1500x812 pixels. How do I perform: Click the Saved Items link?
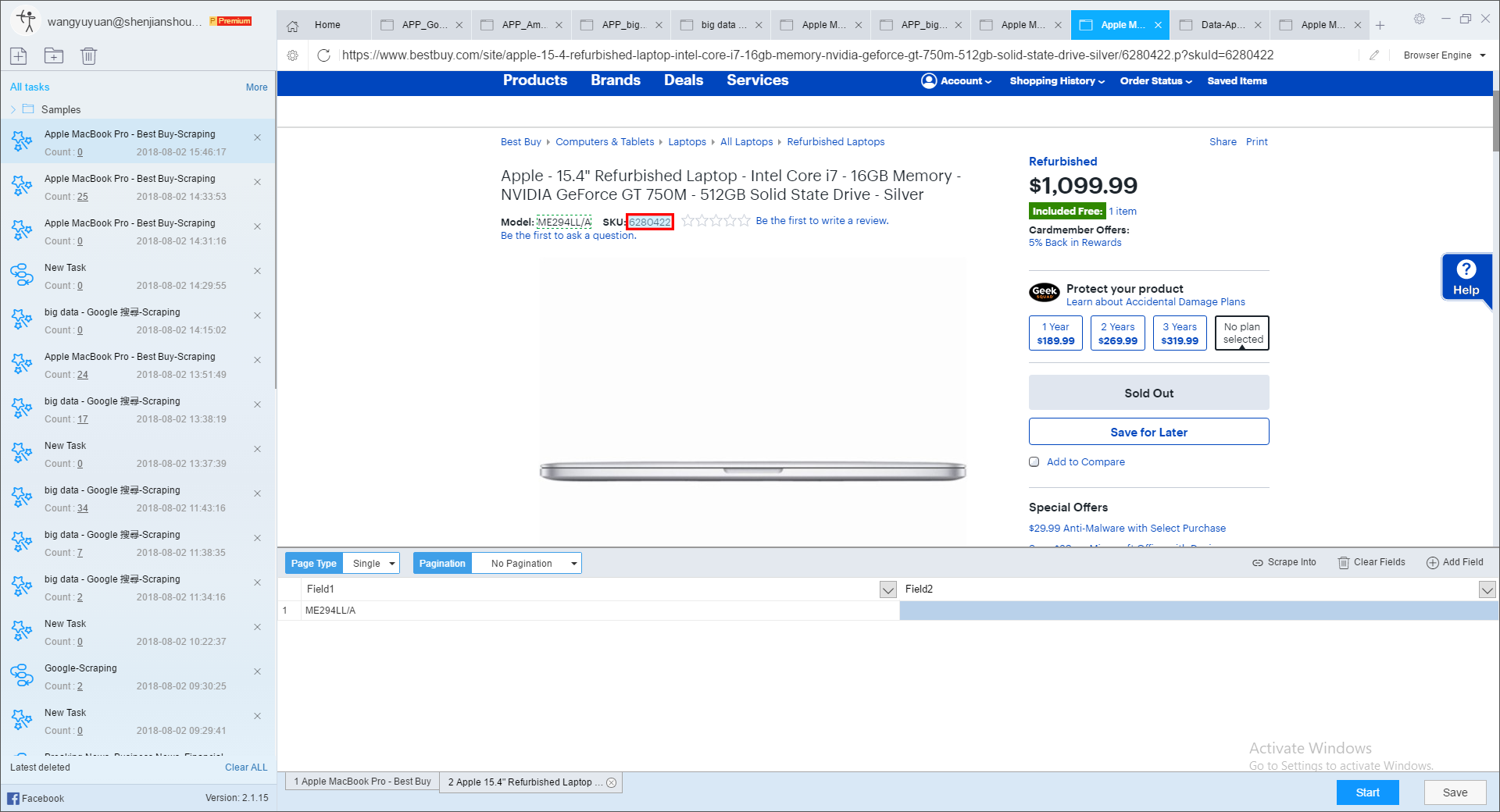point(1237,80)
